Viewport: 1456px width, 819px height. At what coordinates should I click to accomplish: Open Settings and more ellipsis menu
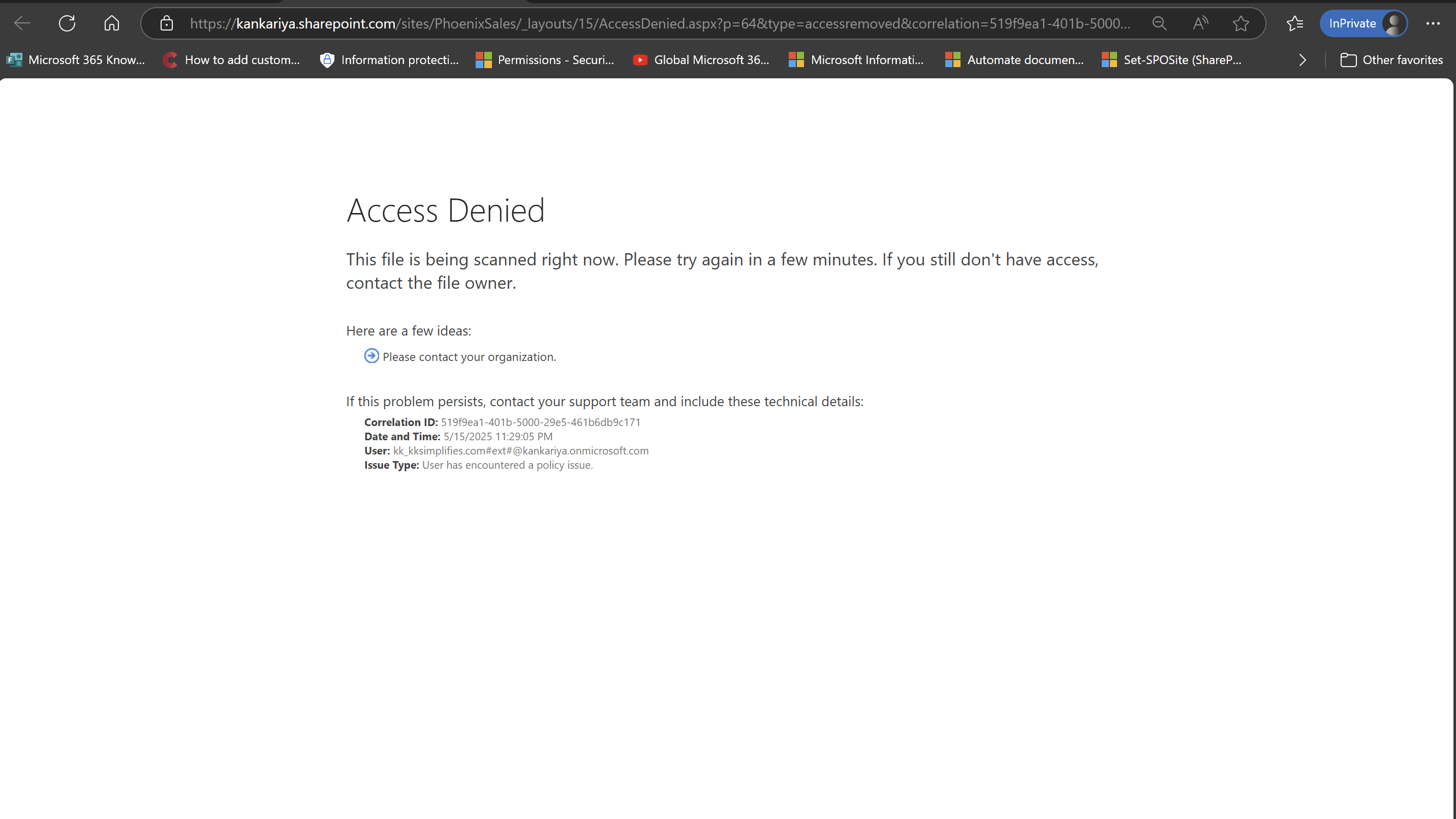click(1433, 23)
